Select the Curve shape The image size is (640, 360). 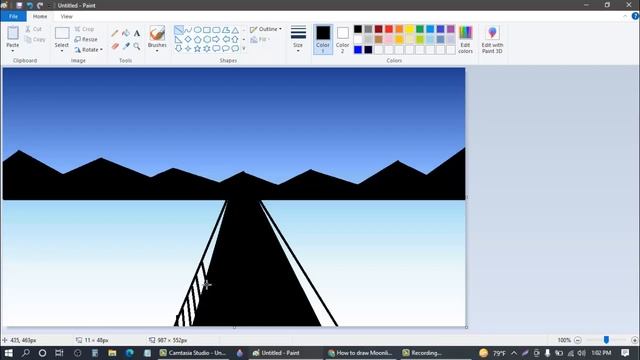[188, 30]
